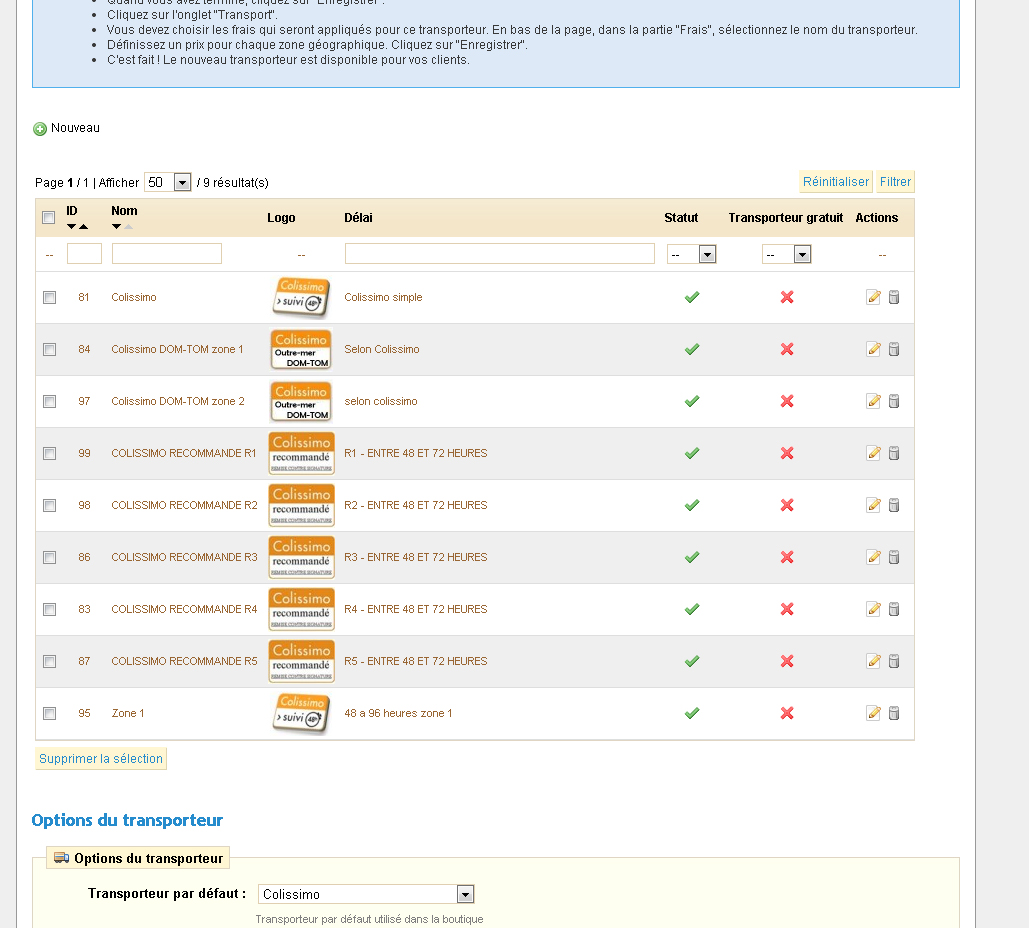Edit Colissimo DOM-TOM zone 2

click(873, 401)
